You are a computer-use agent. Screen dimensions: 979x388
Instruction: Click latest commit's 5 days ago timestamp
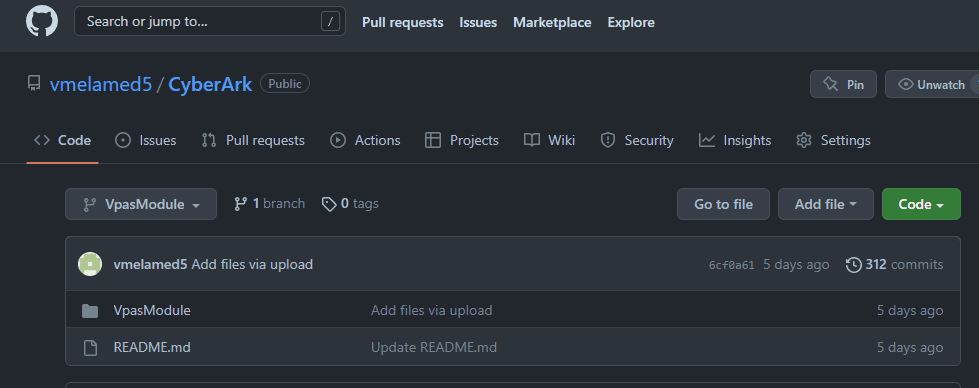(x=796, y=264)
